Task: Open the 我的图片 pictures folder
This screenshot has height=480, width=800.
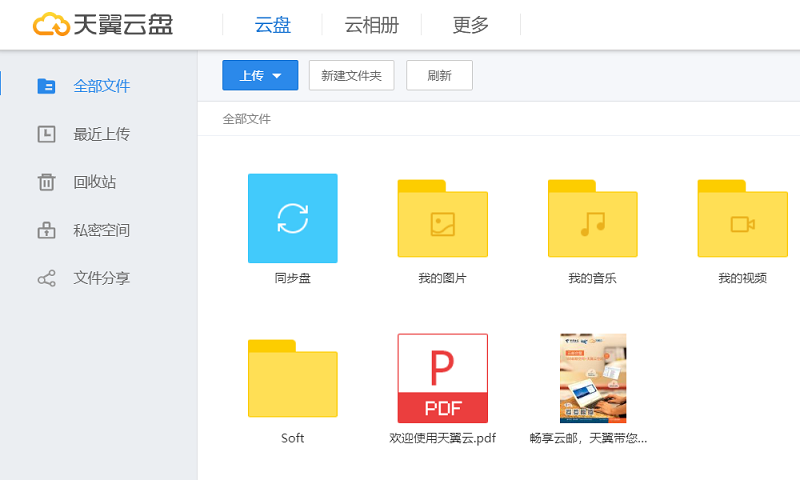Action: click(442, 222)
